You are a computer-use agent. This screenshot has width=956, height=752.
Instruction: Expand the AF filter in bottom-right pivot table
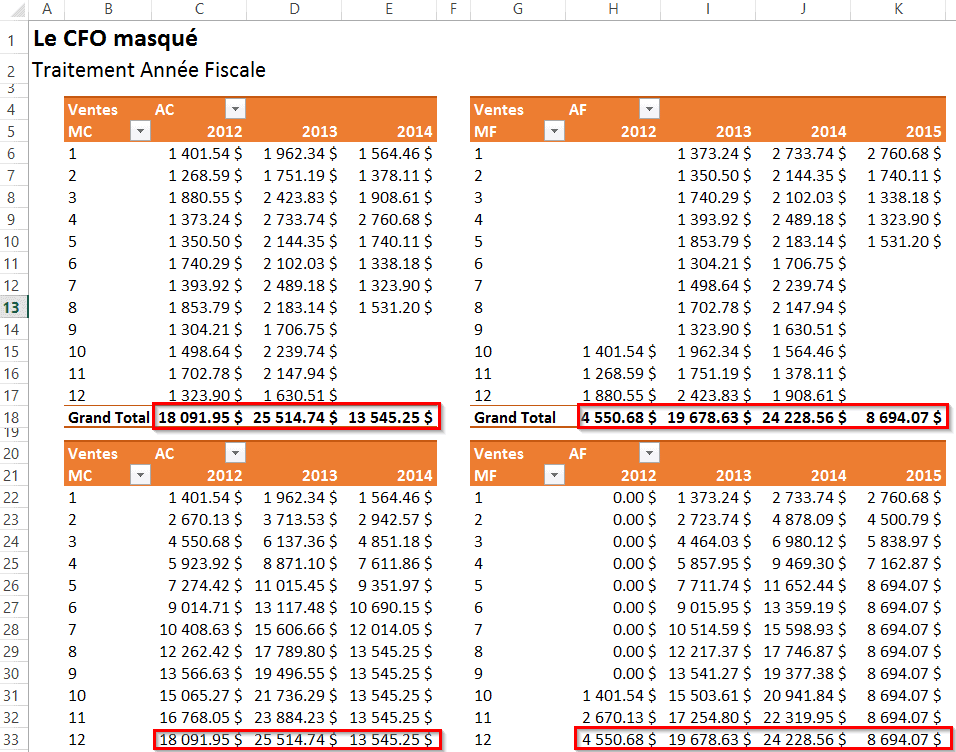pyautogui.click(x=649, y=453)
